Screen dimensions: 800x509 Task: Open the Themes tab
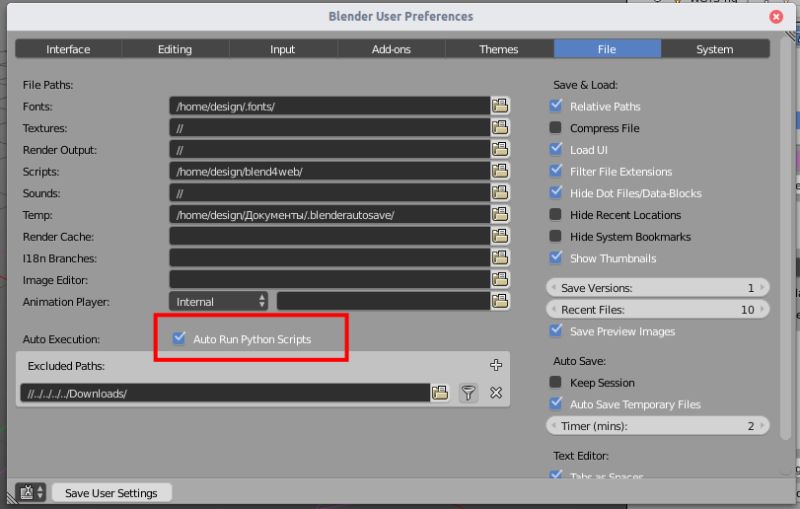pos(499,49)
